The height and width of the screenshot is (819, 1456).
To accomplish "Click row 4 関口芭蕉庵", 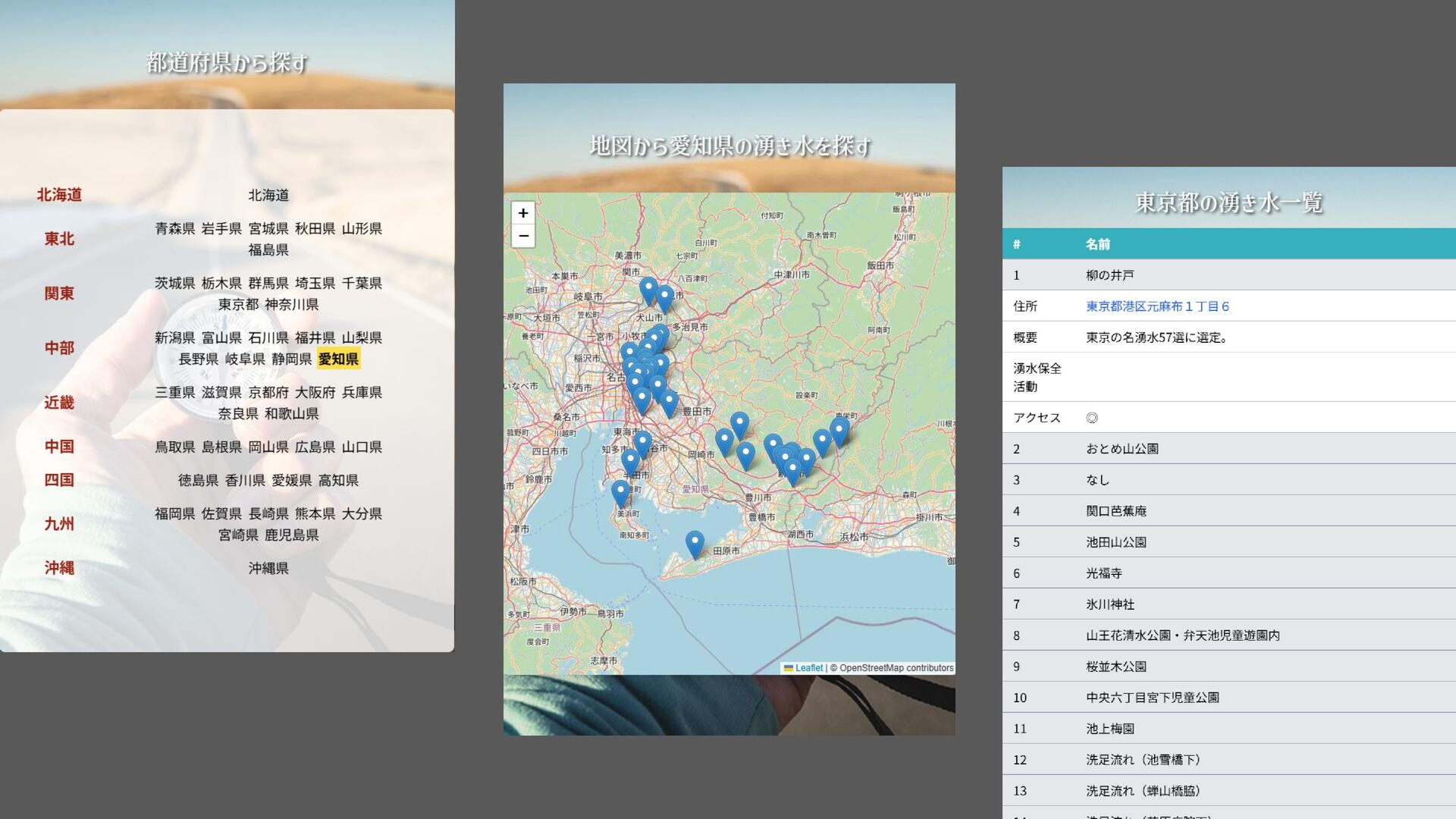I will pos(1116,511).
